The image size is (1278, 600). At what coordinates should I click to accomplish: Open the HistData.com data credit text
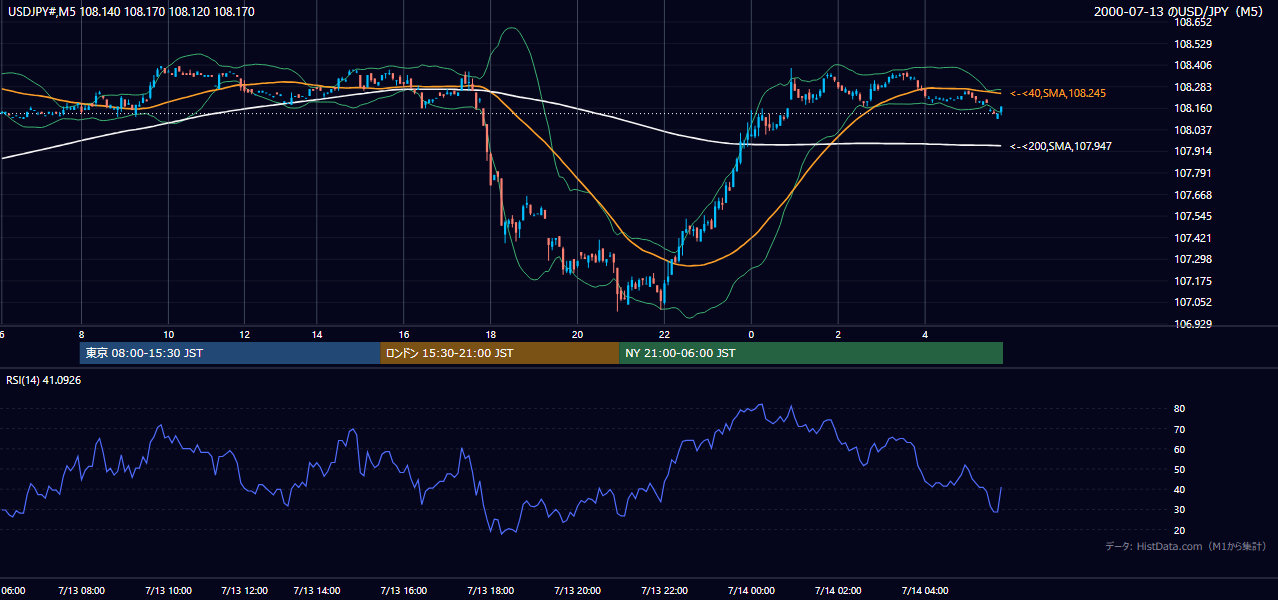pyautogui.click(x=1186, y=546)
